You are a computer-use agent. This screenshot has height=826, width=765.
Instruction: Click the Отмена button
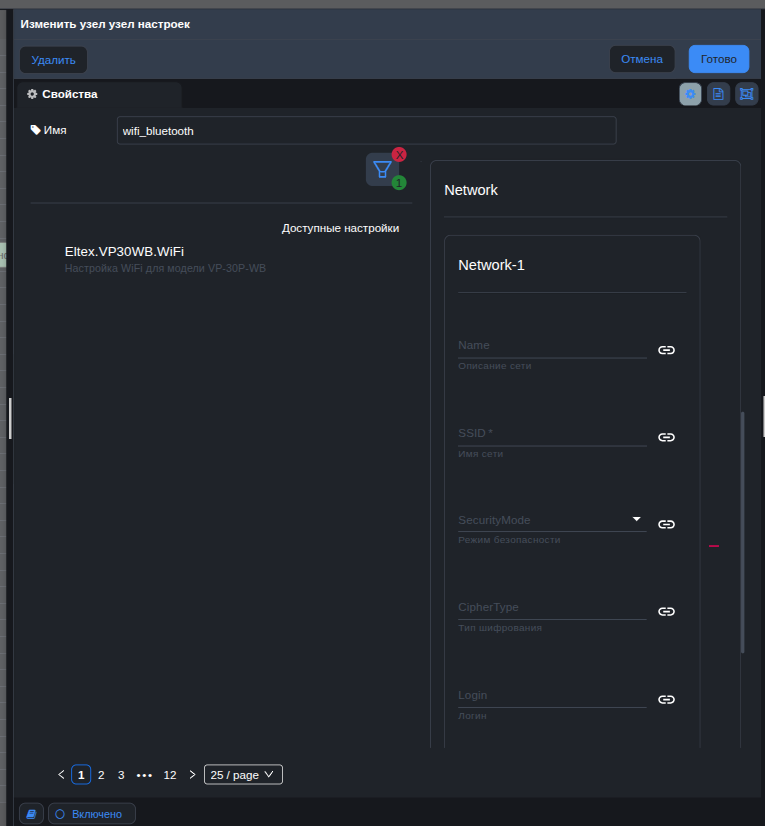[x=641, y=59]
